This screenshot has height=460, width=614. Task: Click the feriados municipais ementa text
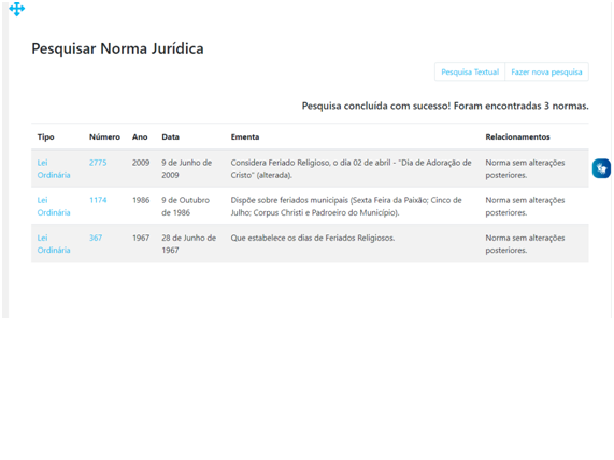click(x=346, y=206)
